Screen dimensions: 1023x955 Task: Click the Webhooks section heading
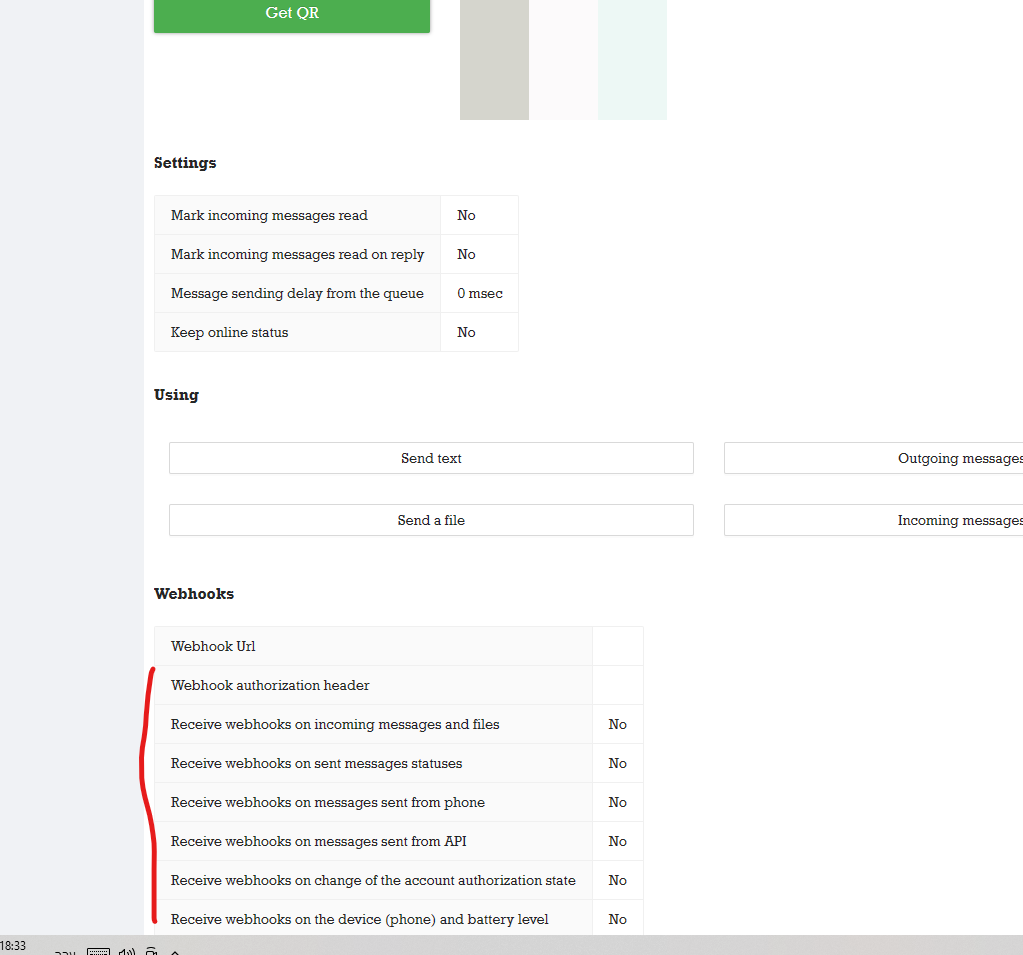click(x=194, y=594)
